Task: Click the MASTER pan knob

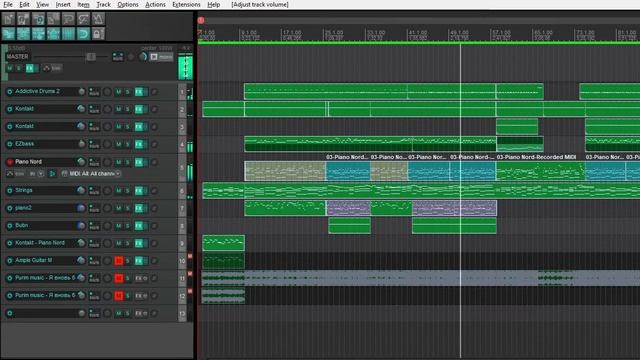Action: click(143, 57)
